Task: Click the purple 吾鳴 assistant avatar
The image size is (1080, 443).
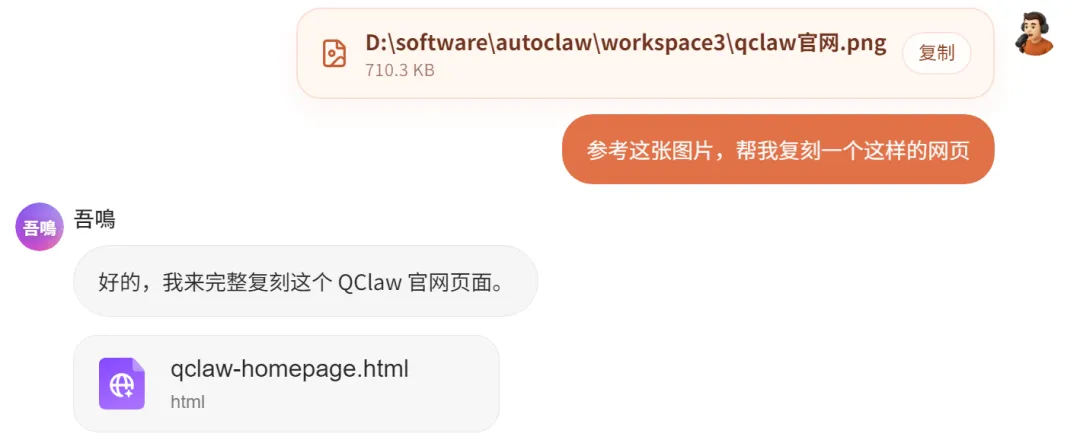Action: pyautogui.click(x=39, y=227)
